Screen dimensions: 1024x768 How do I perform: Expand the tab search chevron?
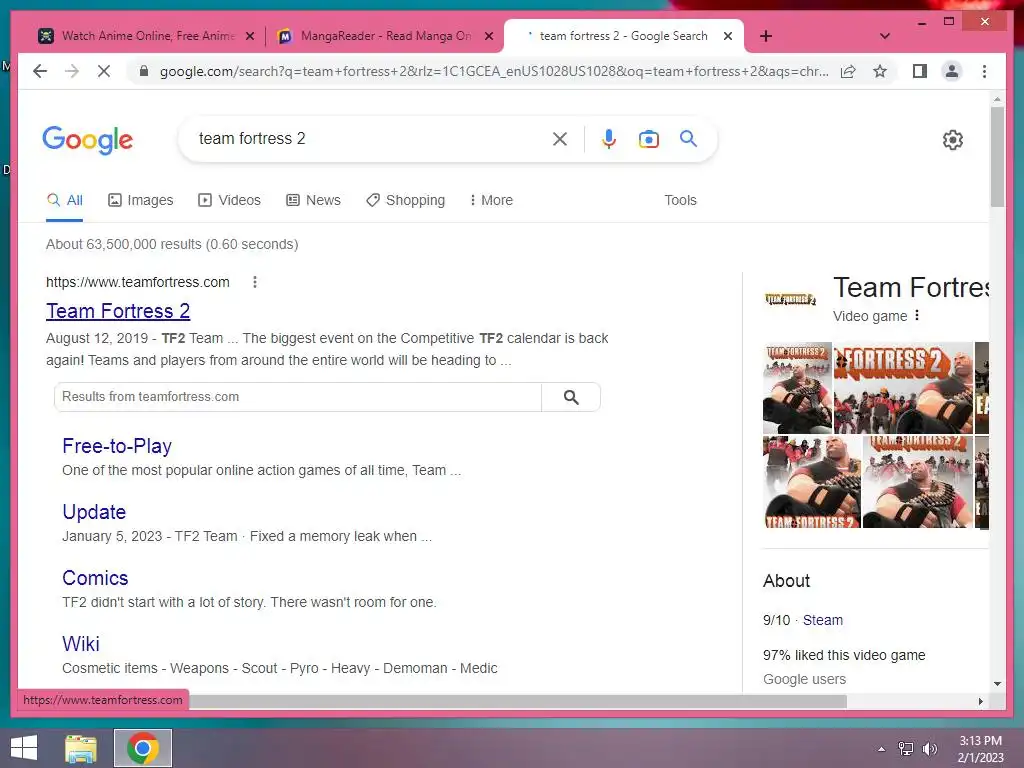click(885, 36)
